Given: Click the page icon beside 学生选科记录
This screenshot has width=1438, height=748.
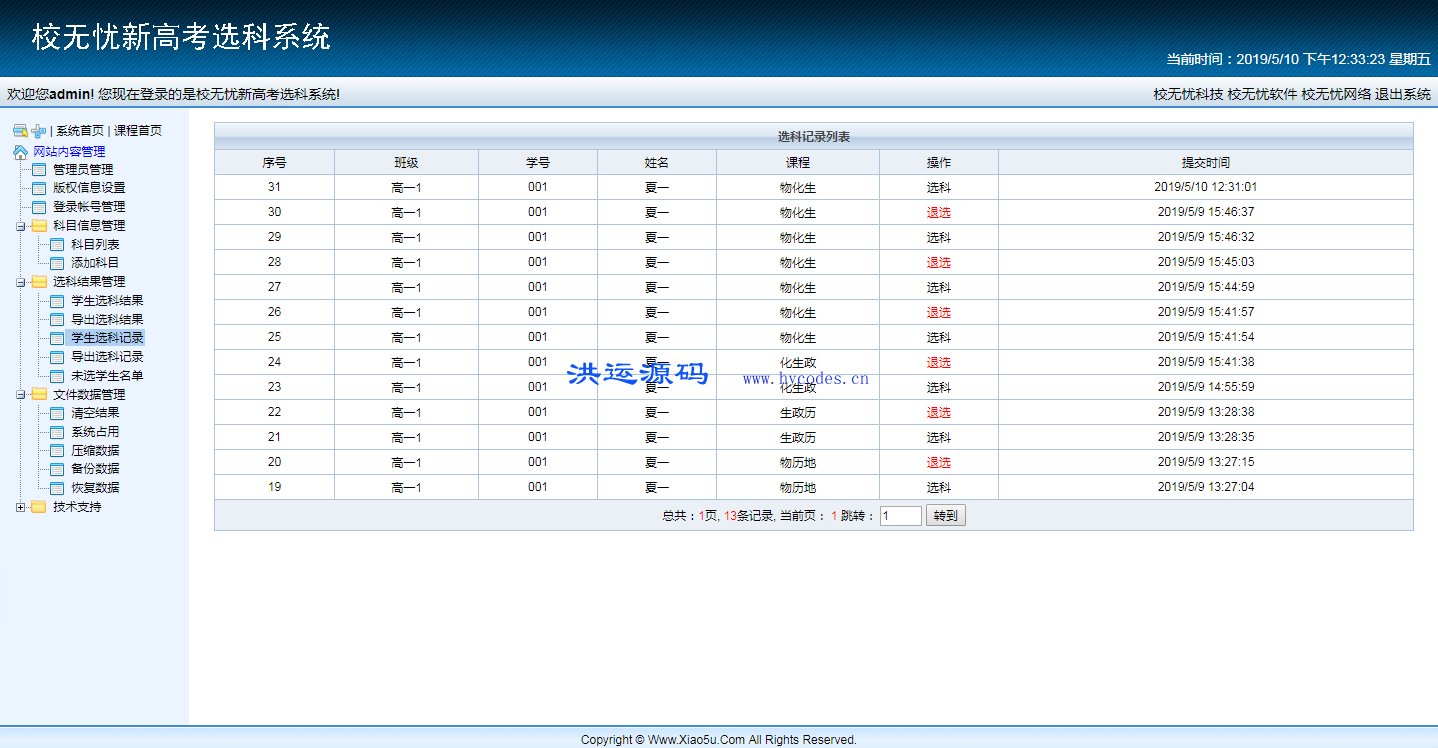Looking at the screenshot, I should point(57,338).
